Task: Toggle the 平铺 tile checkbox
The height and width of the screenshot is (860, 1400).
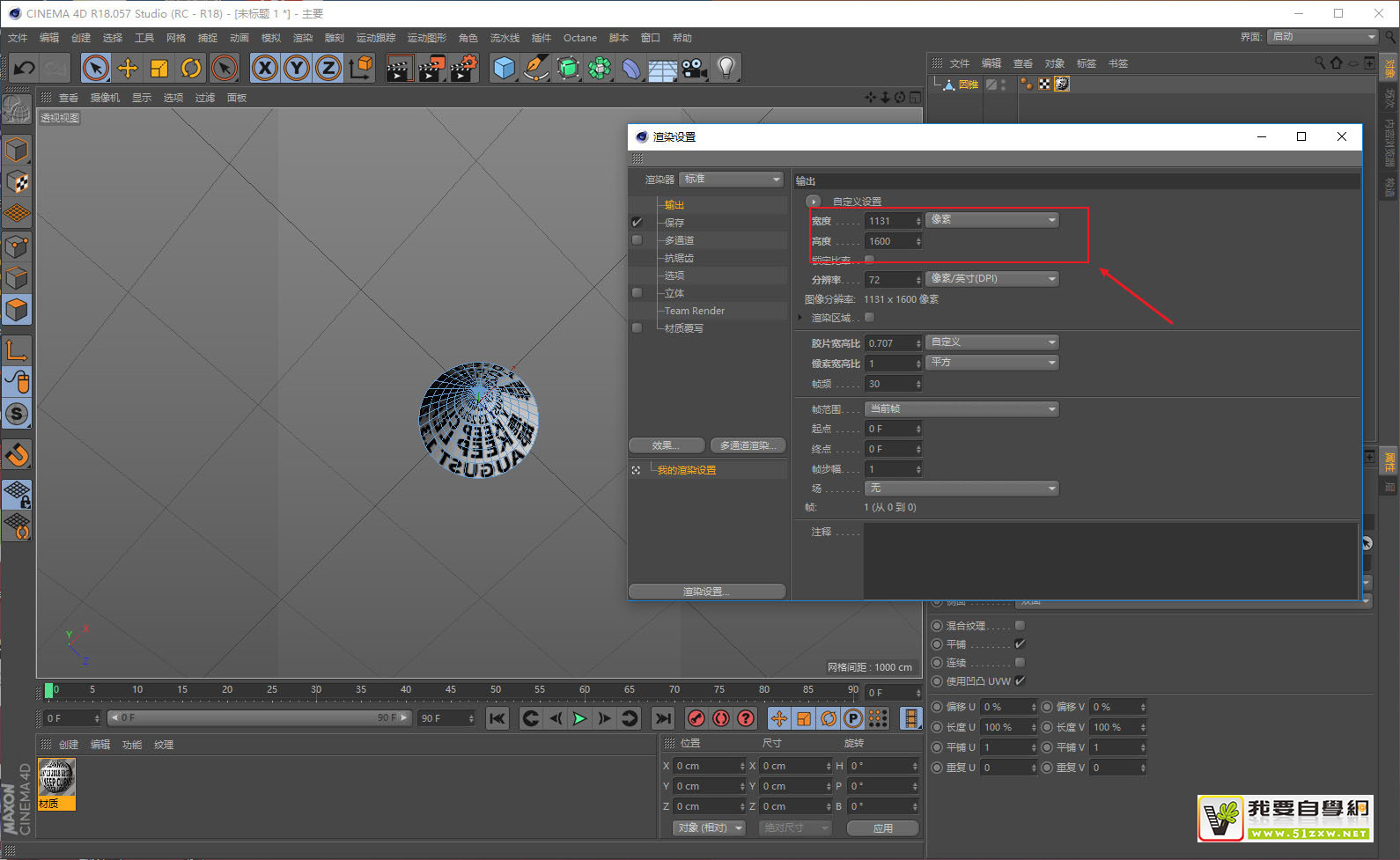Action: (1020, 644)
